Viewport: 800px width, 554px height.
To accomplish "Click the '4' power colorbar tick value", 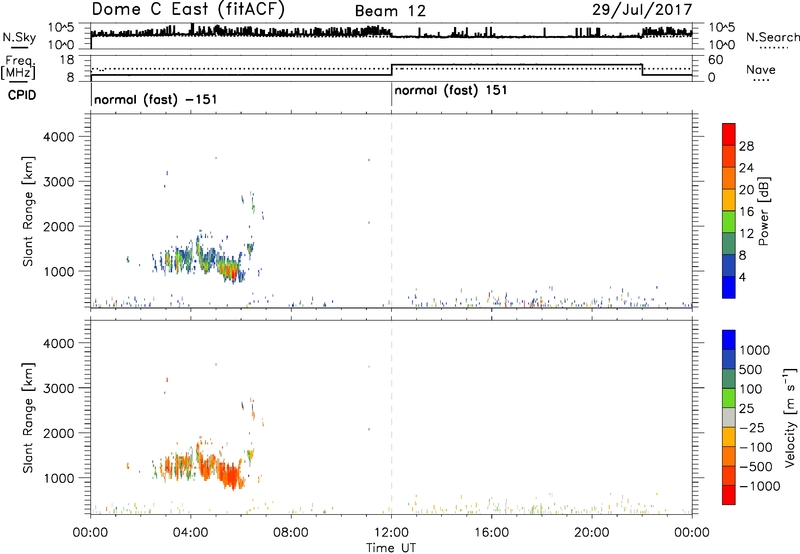I will pyautogui.click(x=742, y=277).
